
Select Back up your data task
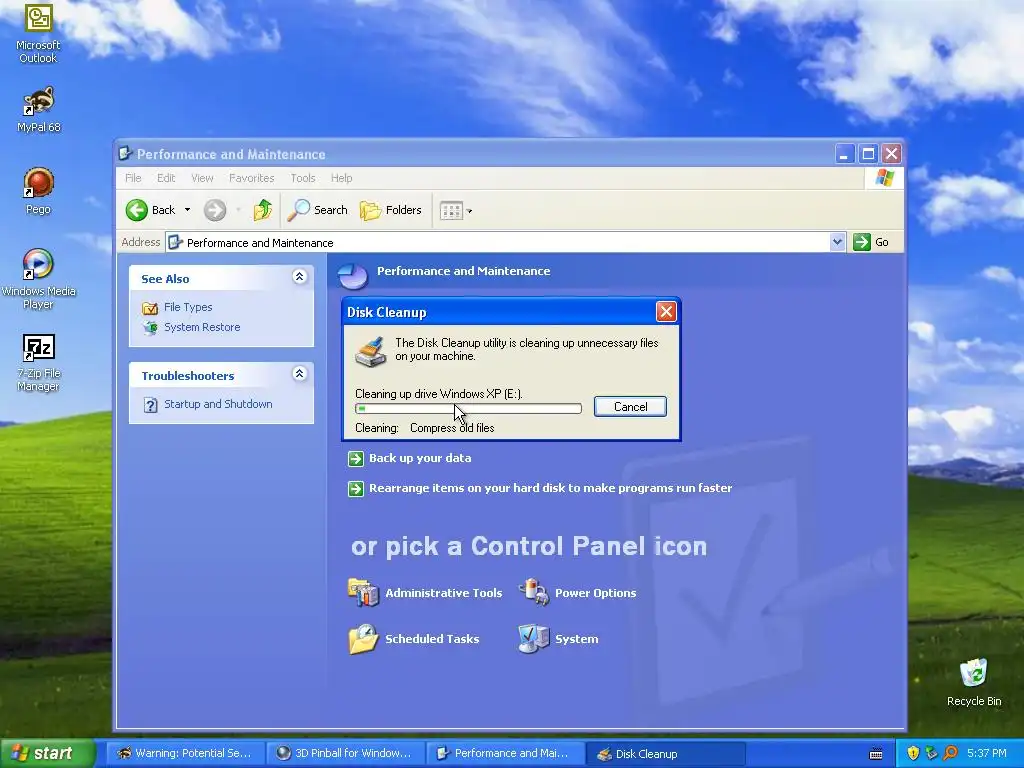420,458
